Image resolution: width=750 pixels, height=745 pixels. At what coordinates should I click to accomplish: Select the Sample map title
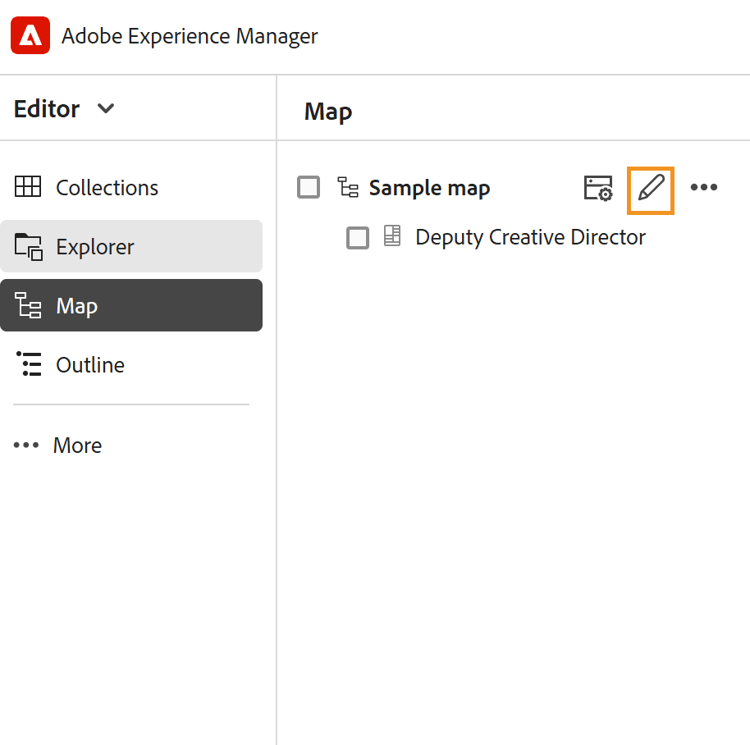[x=429, y=188]
